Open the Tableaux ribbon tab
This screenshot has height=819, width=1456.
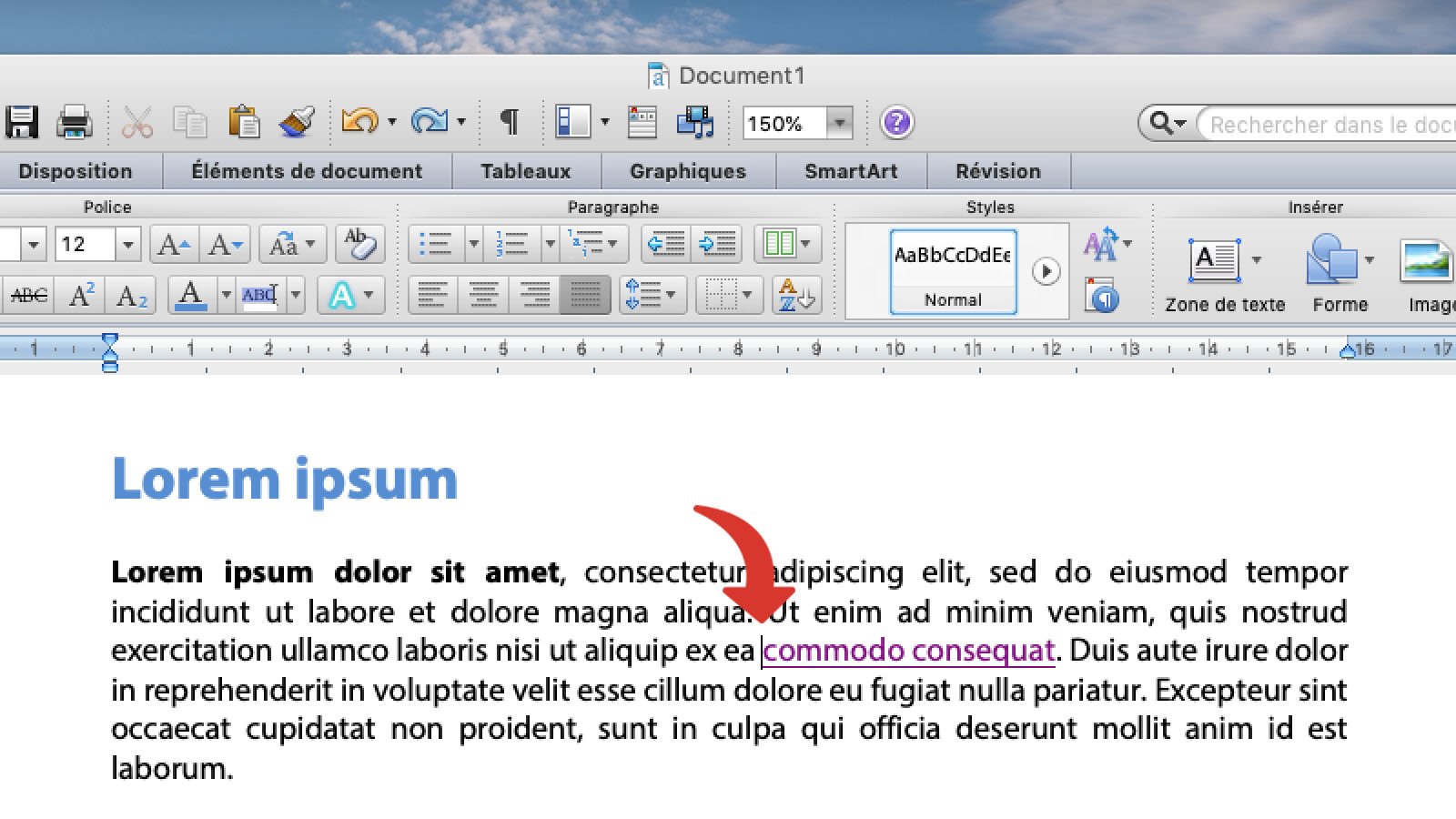click(526, 171)
